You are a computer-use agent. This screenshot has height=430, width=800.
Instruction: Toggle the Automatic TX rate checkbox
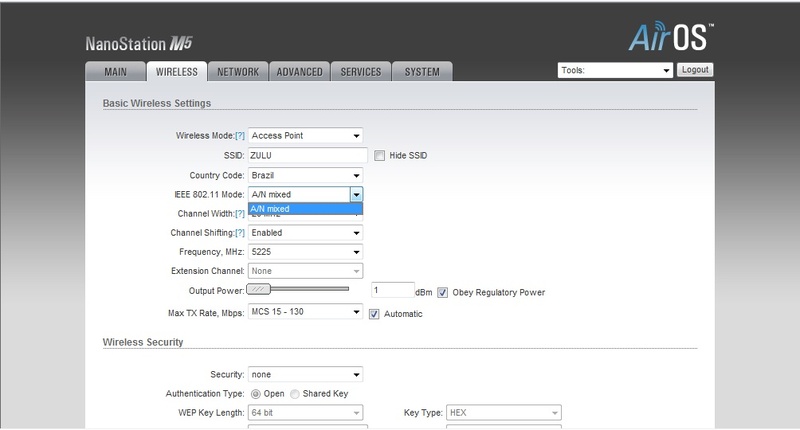374,314
